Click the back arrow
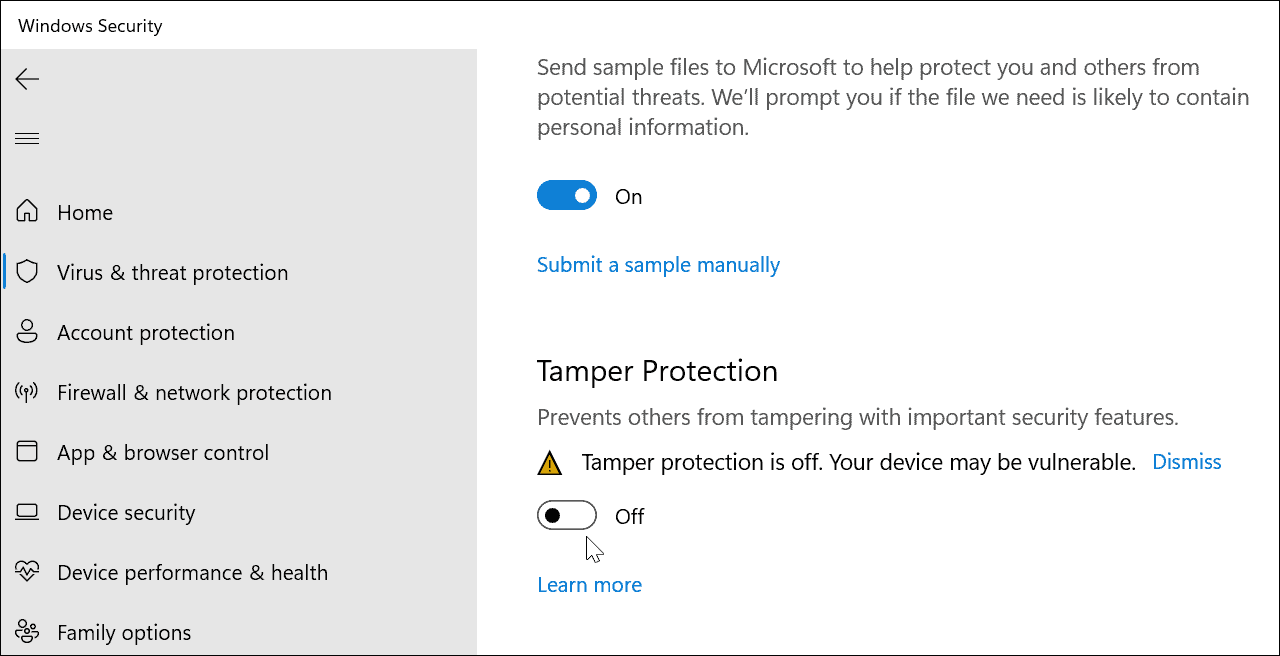The image size is (1280, 656). pyautogui.click(x=27, y=78)
